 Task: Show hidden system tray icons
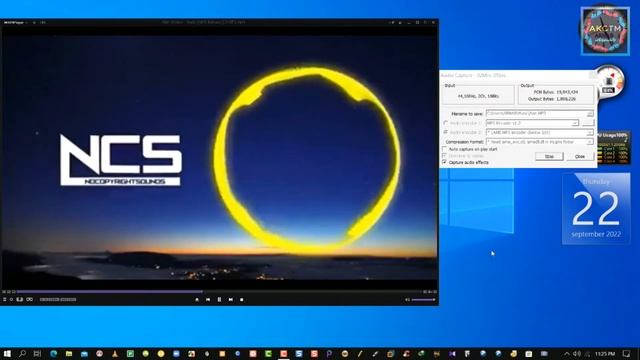click(x=567, y=353)
